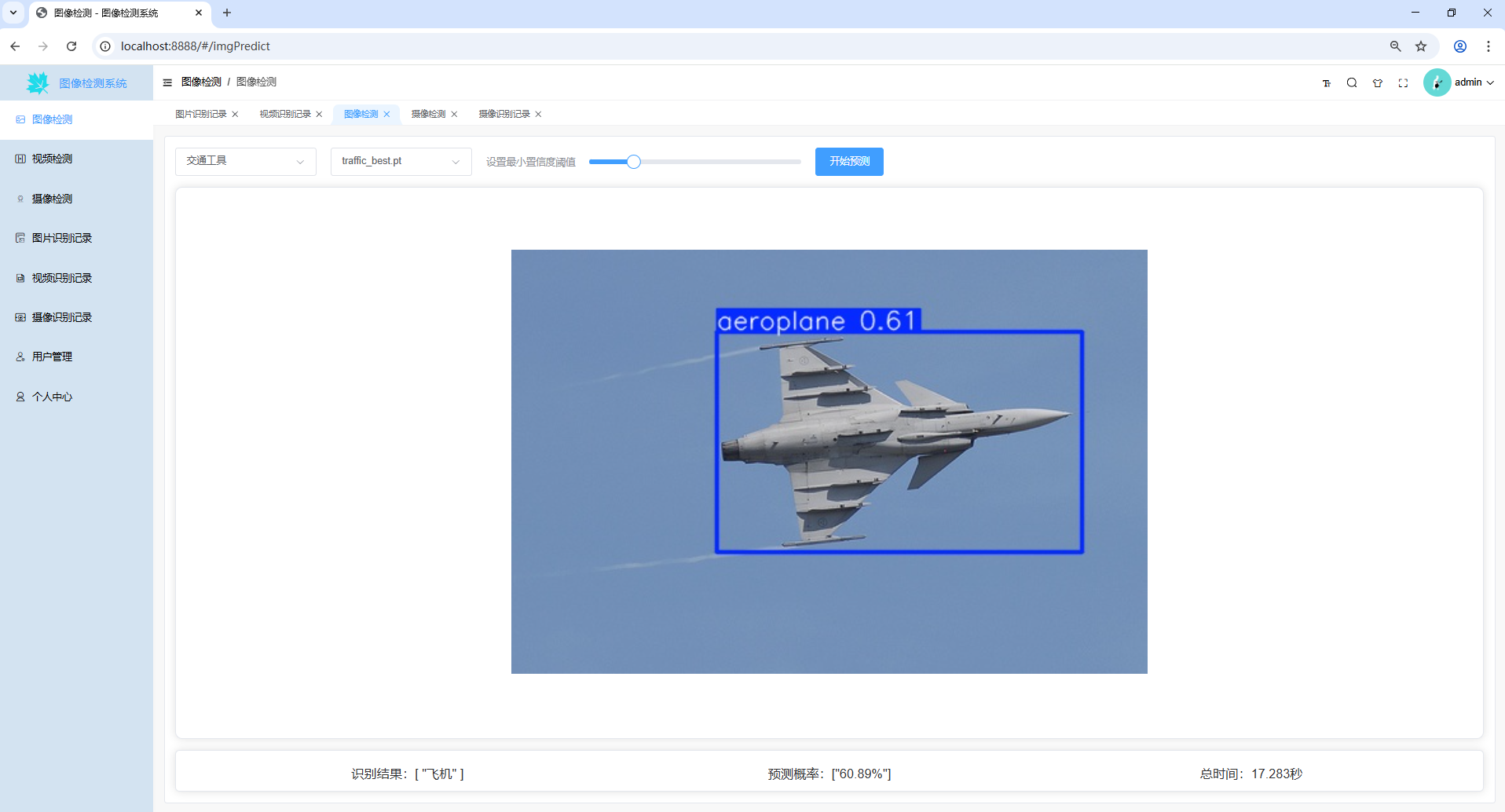
Task: Close the 视频识别记录 tab
Action: [319, 115]
